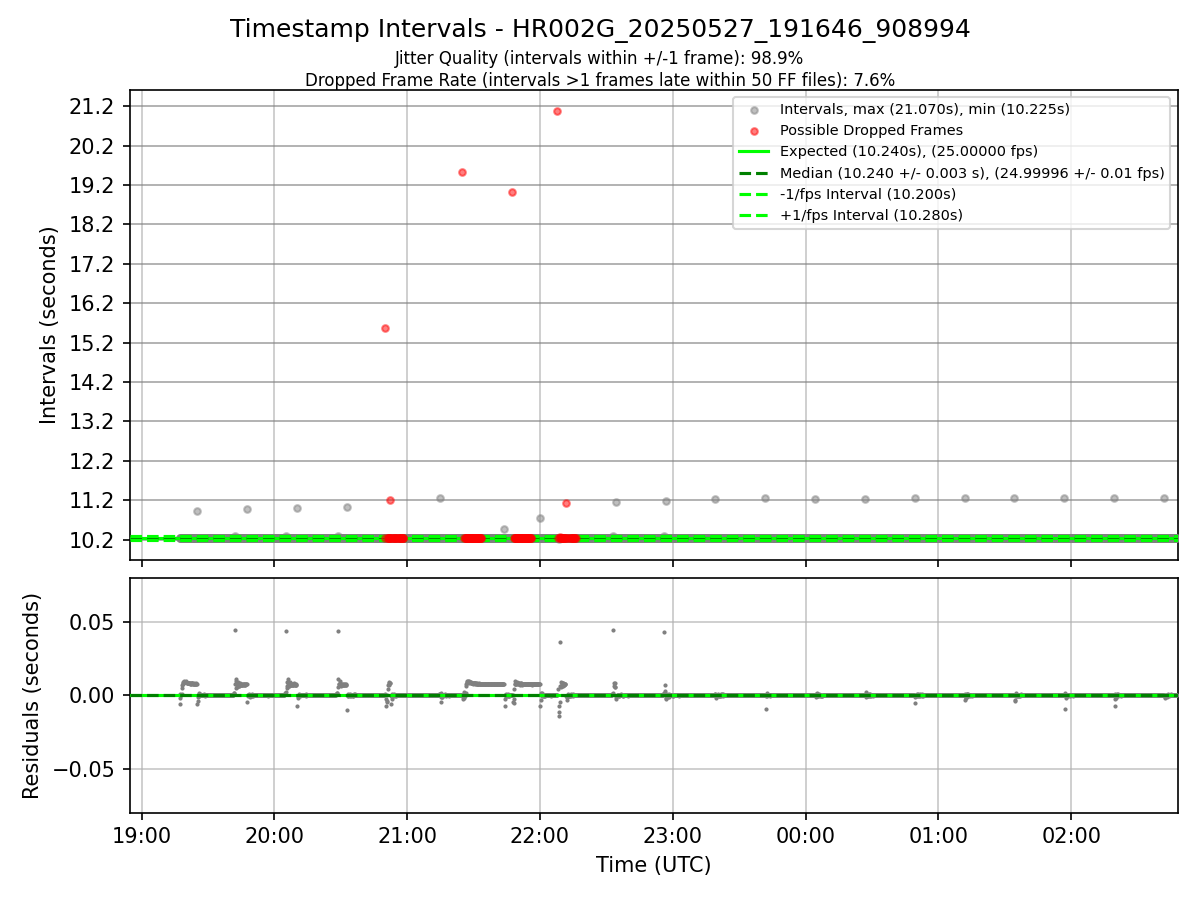
Task: Click the x-axis tick label "23:00"
Action: [673, 836]
